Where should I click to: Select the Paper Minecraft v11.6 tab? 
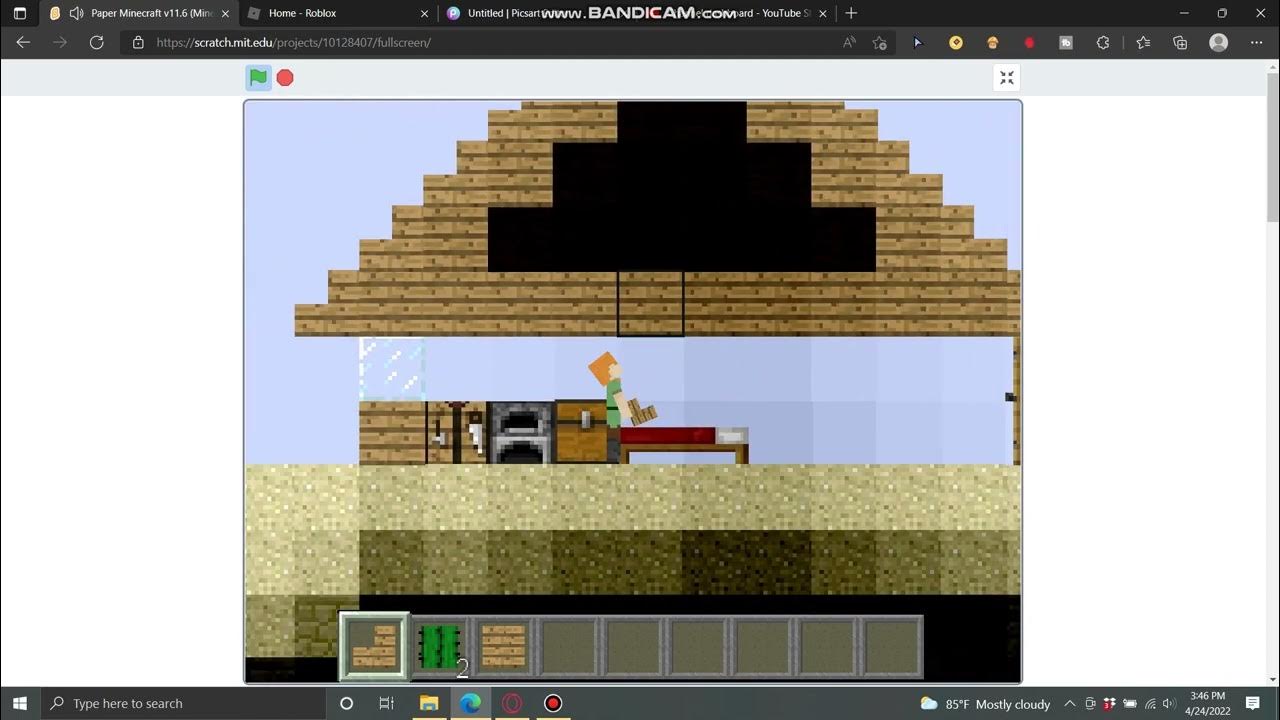[140, 13]
